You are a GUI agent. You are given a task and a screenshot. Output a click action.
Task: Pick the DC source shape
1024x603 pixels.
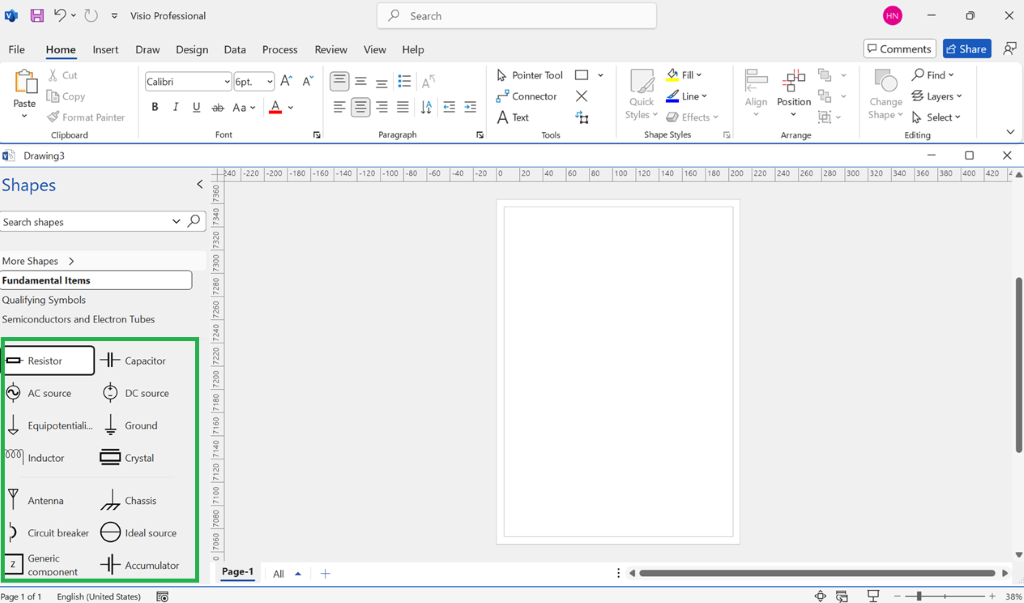135,393
